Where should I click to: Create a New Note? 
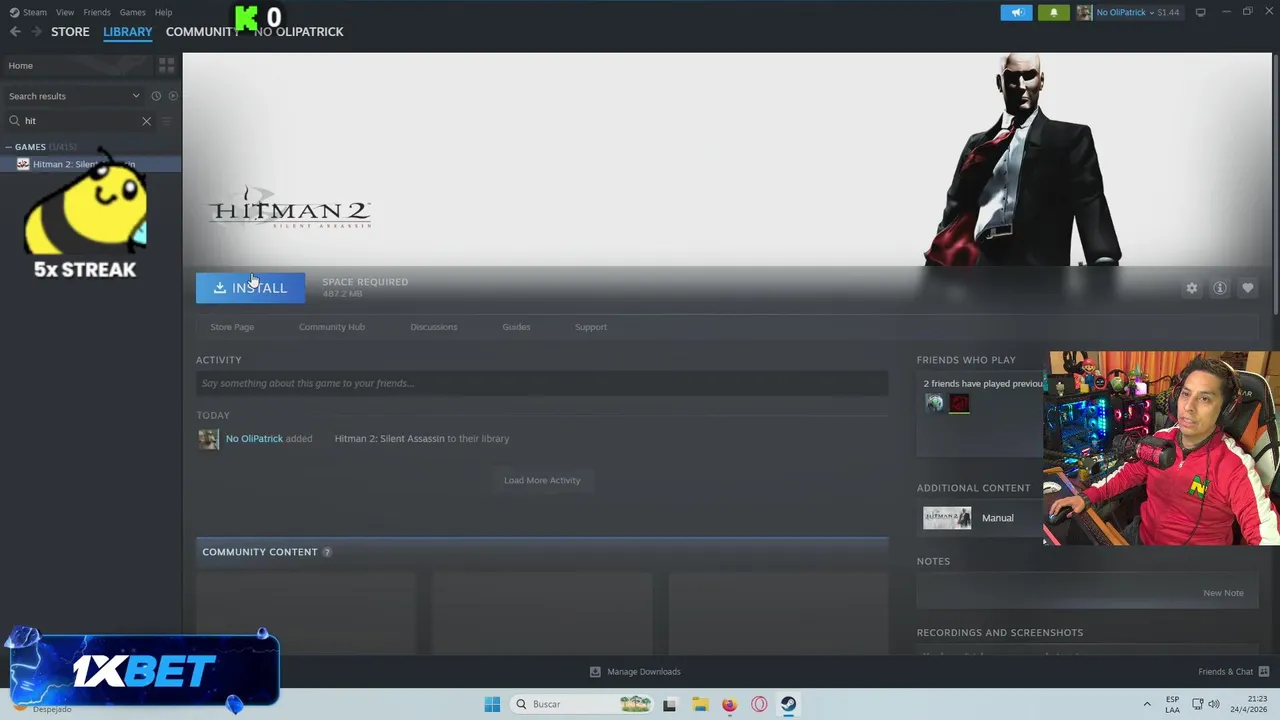coord(1223,593)
